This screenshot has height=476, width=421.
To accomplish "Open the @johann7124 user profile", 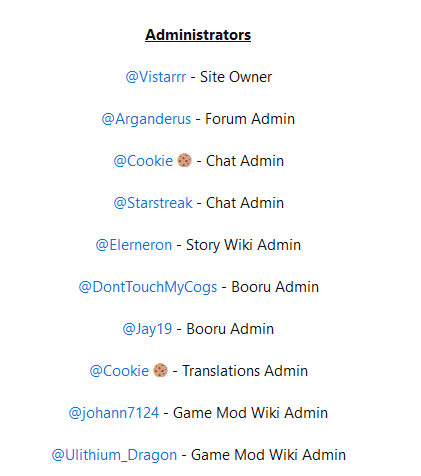I will point(114,413).
